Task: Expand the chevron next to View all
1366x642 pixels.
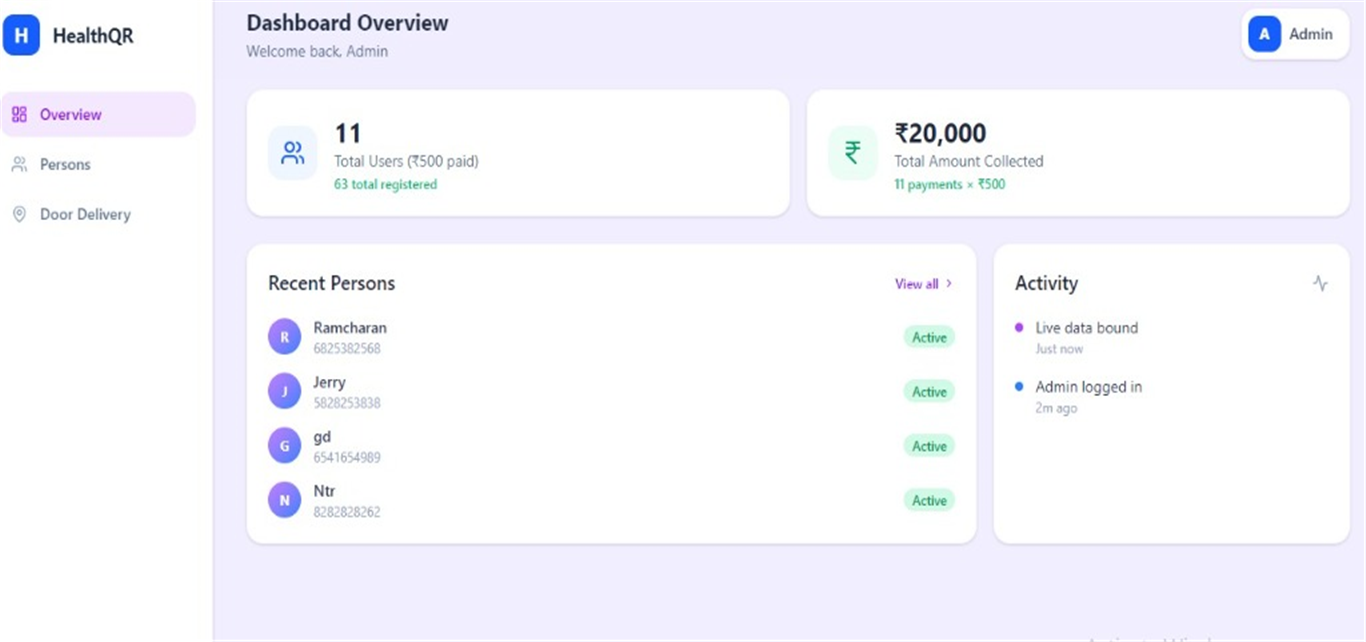Action: click(x=949, y=284)
